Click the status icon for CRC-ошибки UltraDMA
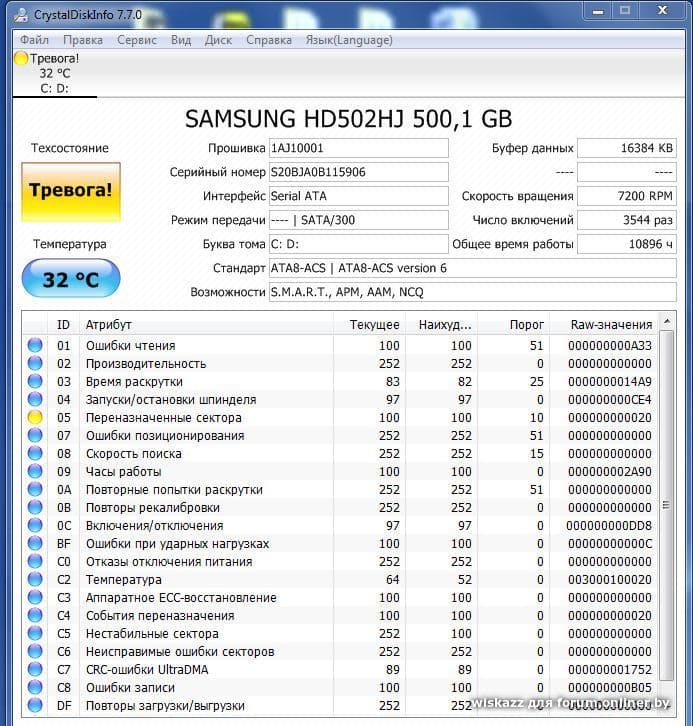The width and height of the screenshot is (693, 726). pos(35,670)
